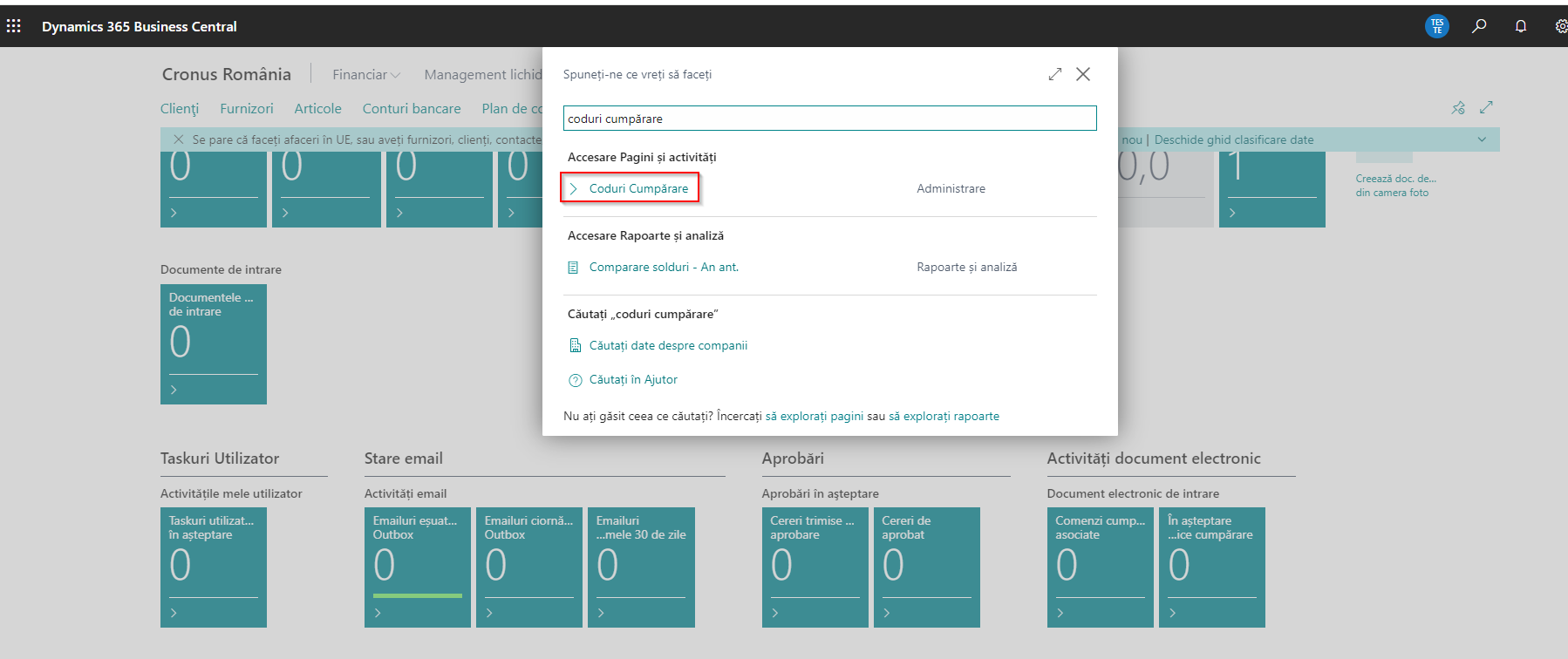Click Căutați în Ajutor help option
The width and height of the screenshot is (1568, 659).
pyautogui.click(x=633, y=380)
